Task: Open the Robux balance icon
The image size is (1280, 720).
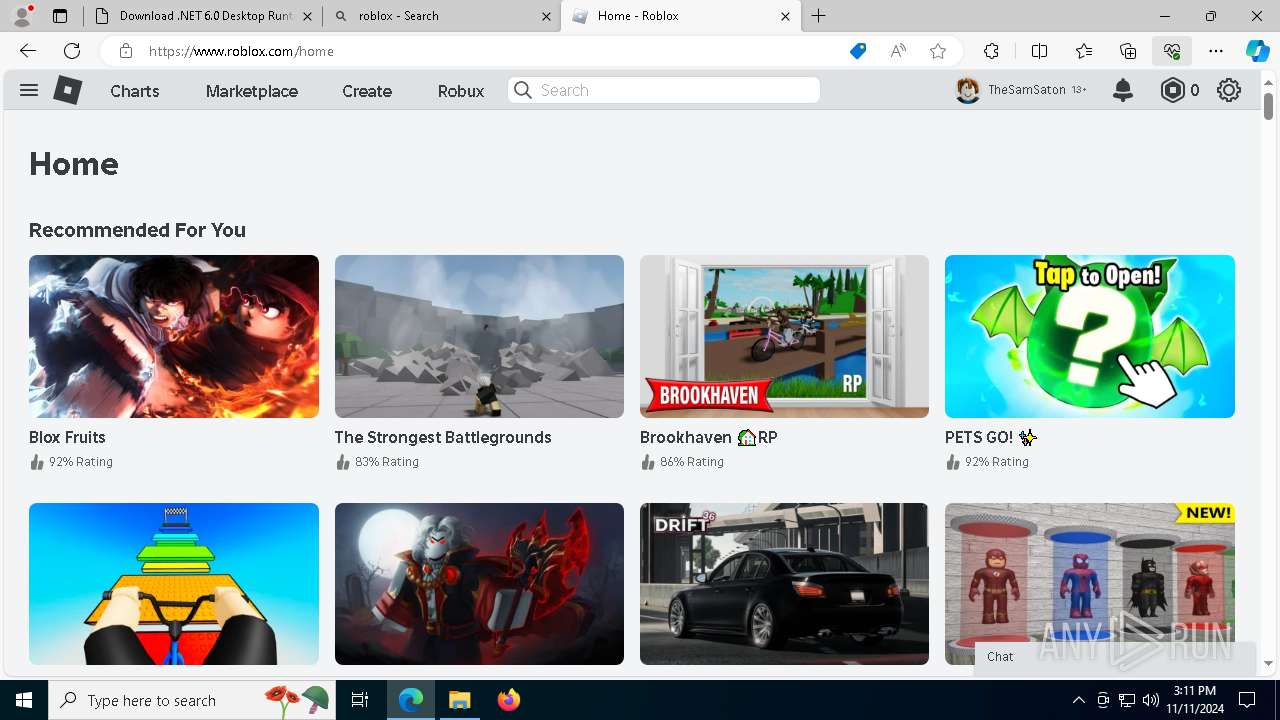Action: pos(1172,90)
